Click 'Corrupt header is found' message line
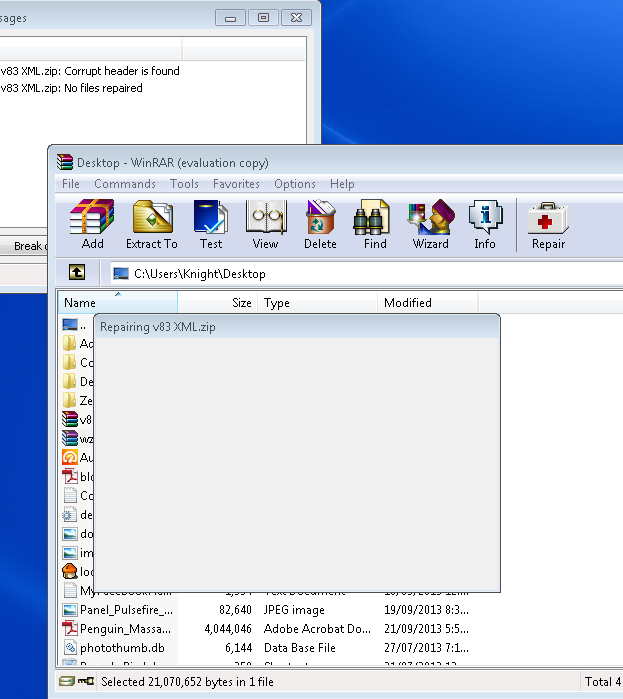 (90, 71)
